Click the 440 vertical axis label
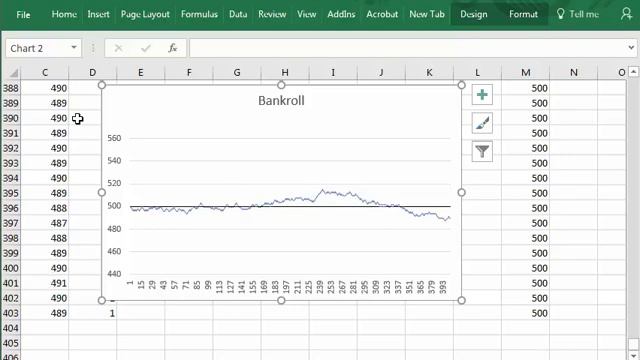 (114, 274)
